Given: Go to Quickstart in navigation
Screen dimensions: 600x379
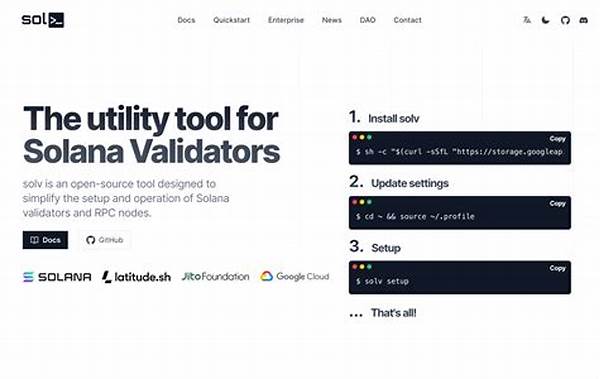Looking at the screenshot, I should (x=232, y=20).
